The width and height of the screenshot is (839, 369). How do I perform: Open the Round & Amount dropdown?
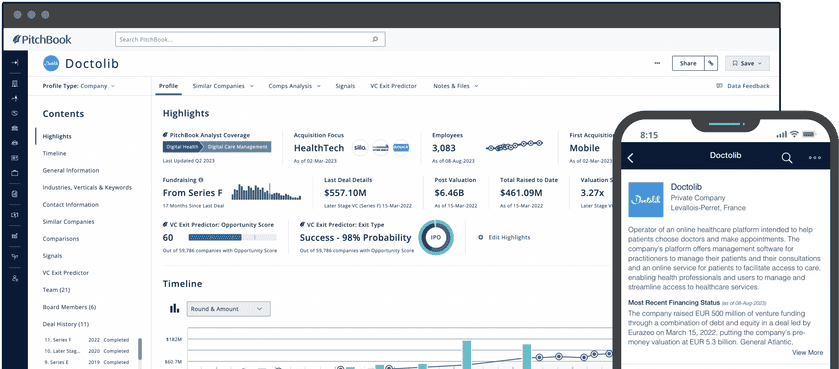[x=228, y=309]
